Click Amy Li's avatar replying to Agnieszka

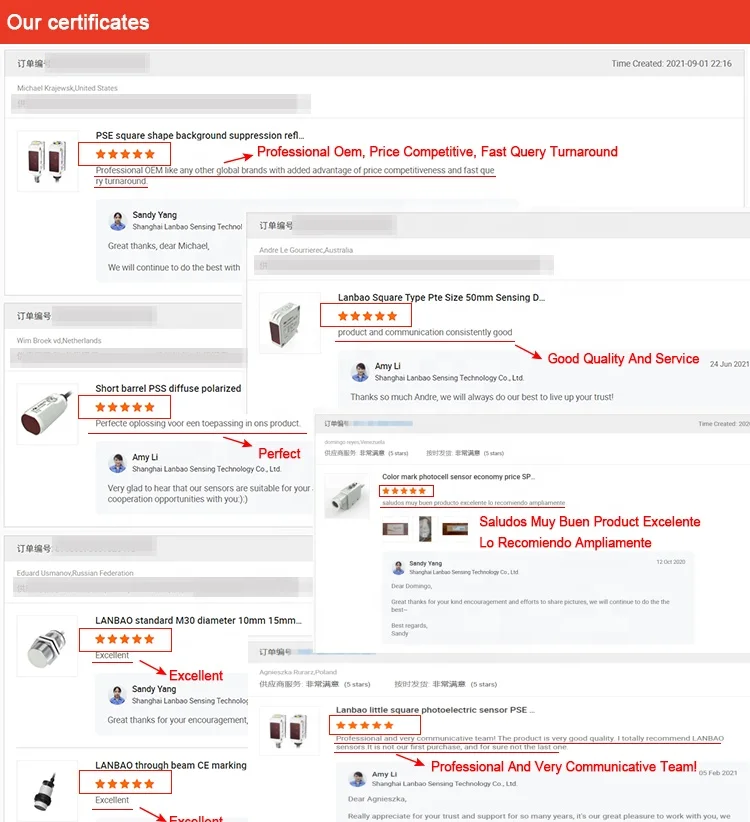pyautogui.click(x=357, y=779)
